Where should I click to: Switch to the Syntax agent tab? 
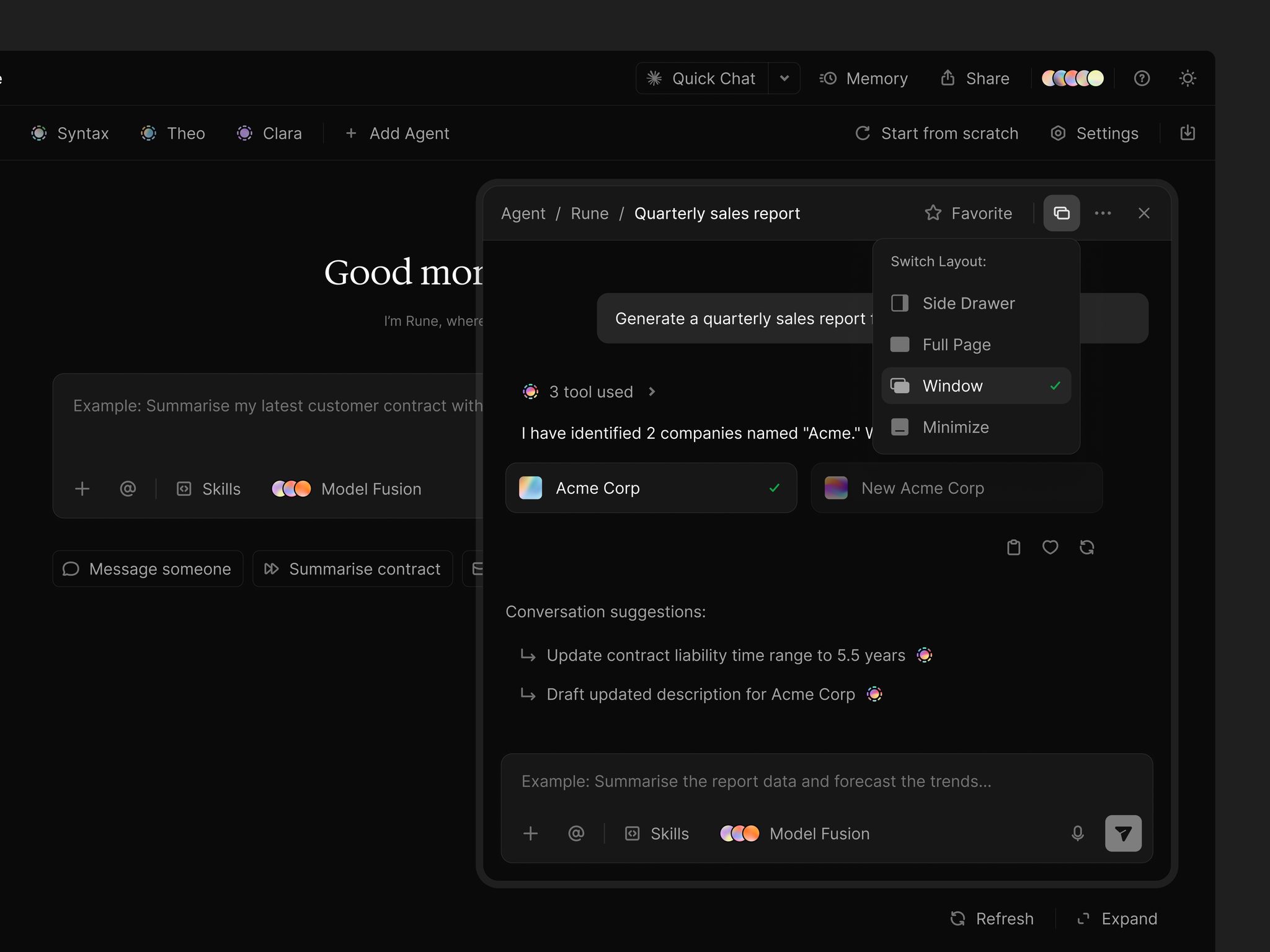(70, 133)
